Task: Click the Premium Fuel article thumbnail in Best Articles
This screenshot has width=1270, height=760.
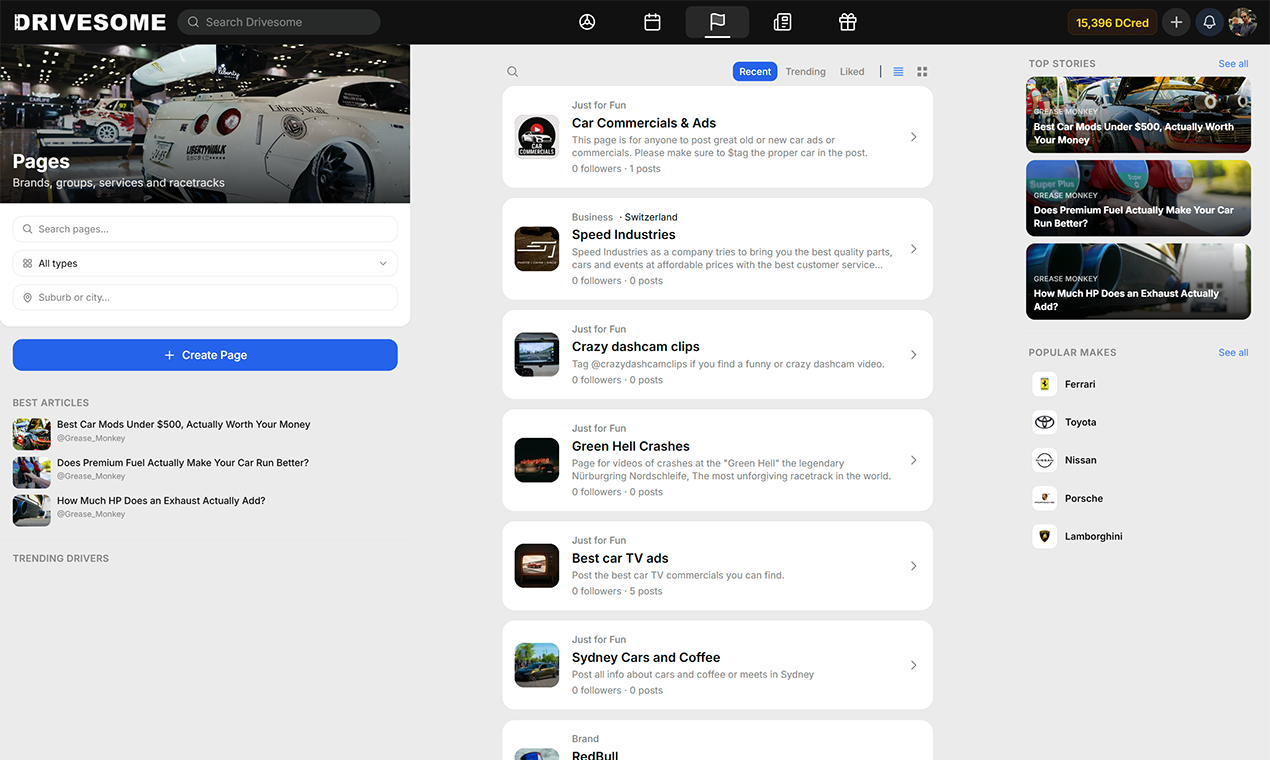Action: pyautogui.click(x=32, y=472)
